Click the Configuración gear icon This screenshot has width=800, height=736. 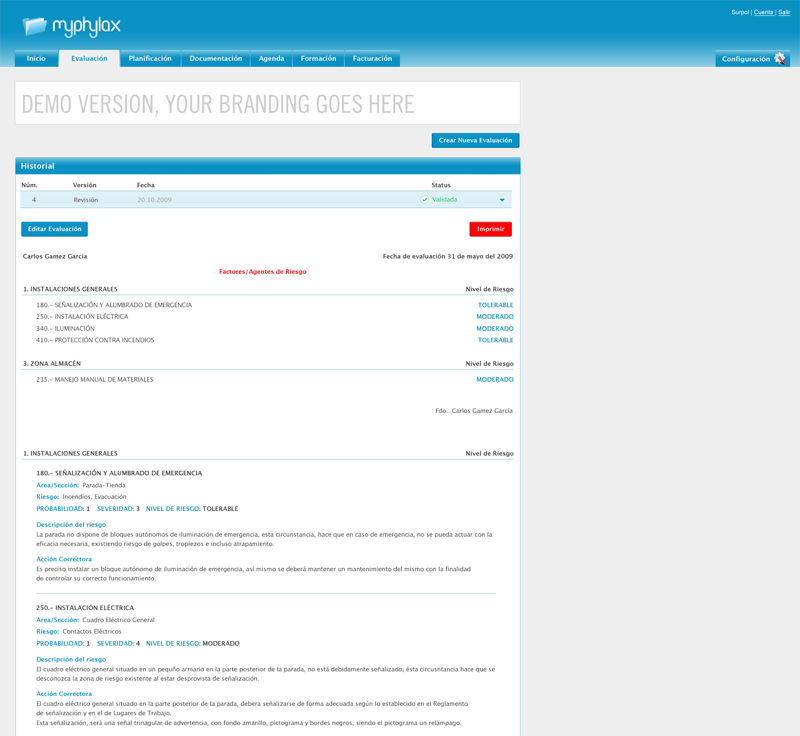(780, 59)
